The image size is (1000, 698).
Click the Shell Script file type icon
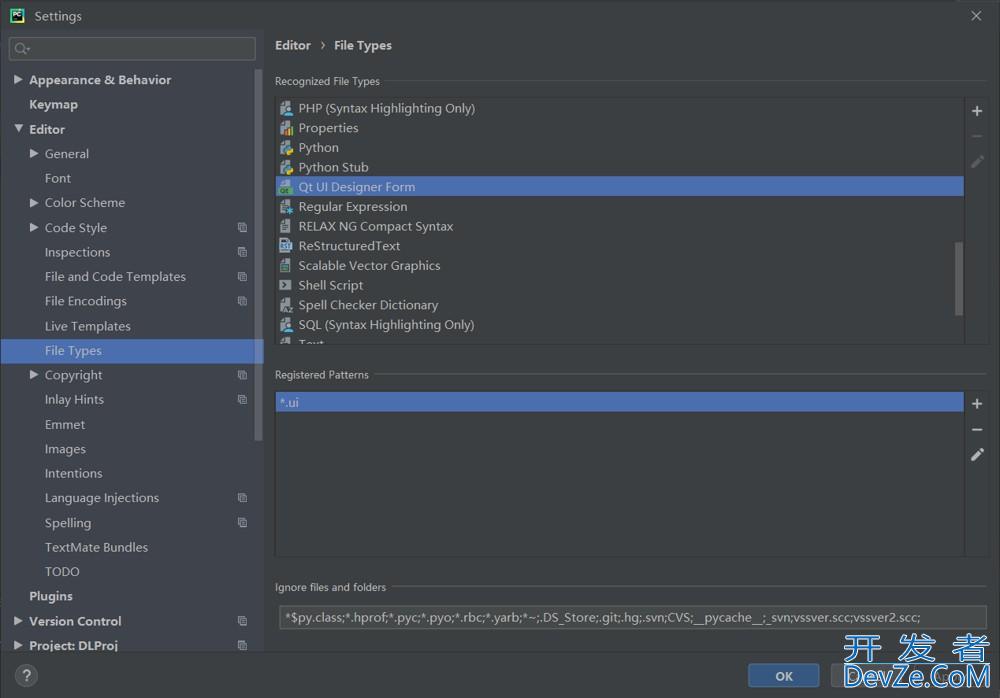tap(286, 285)
